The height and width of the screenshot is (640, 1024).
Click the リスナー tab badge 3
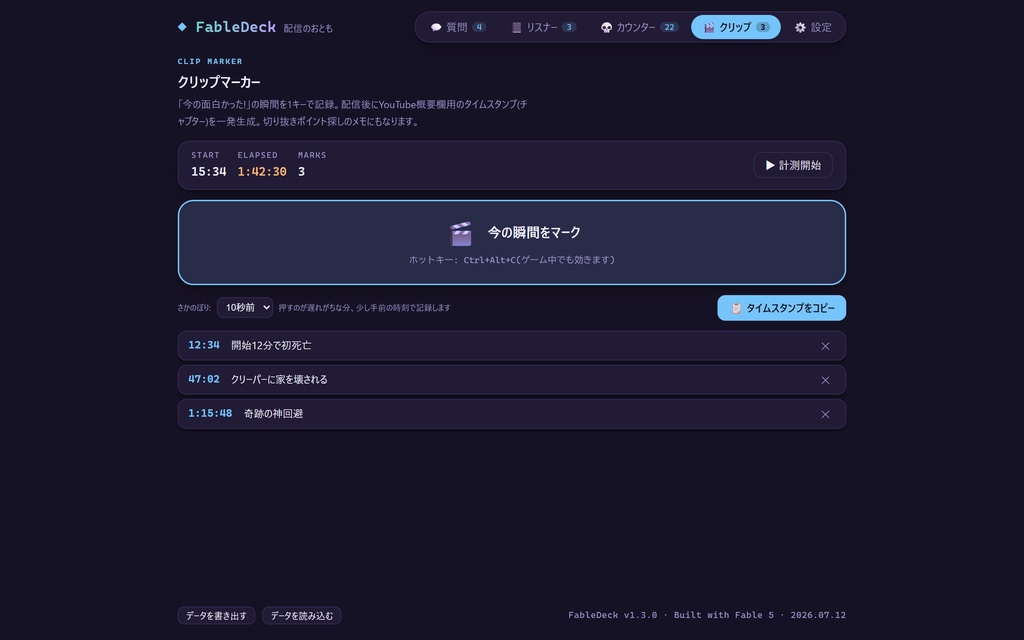tap(569, 27)
